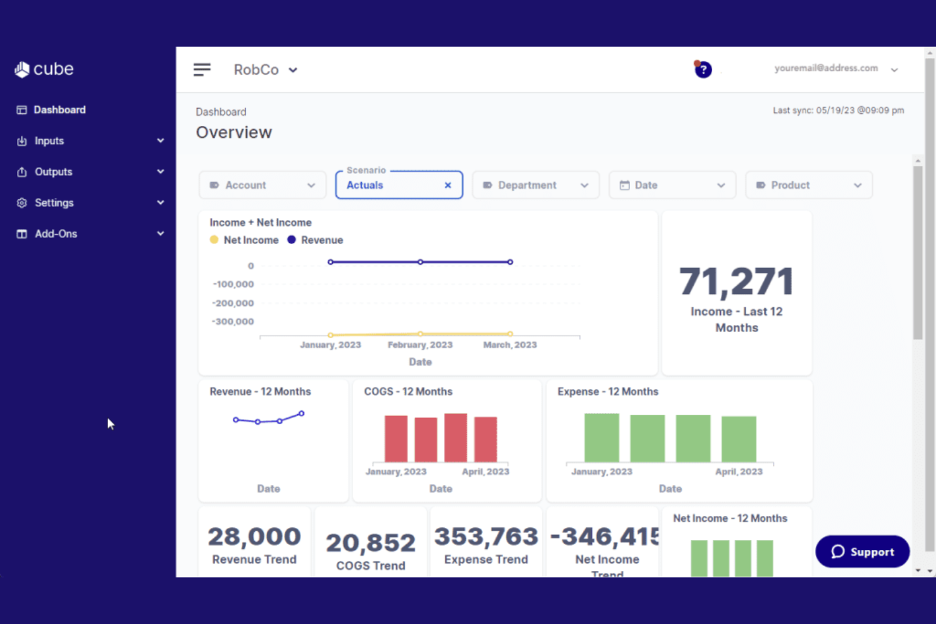Image resolution: width=936 pixels, height=624 pixels.
Task: Click the help question mark icon
Action: coord(703,69)
